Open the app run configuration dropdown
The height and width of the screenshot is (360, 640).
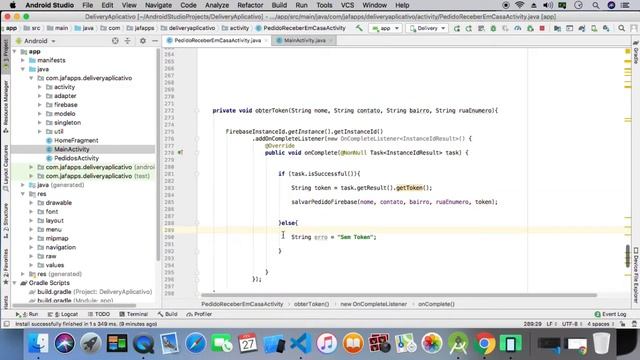385,28
